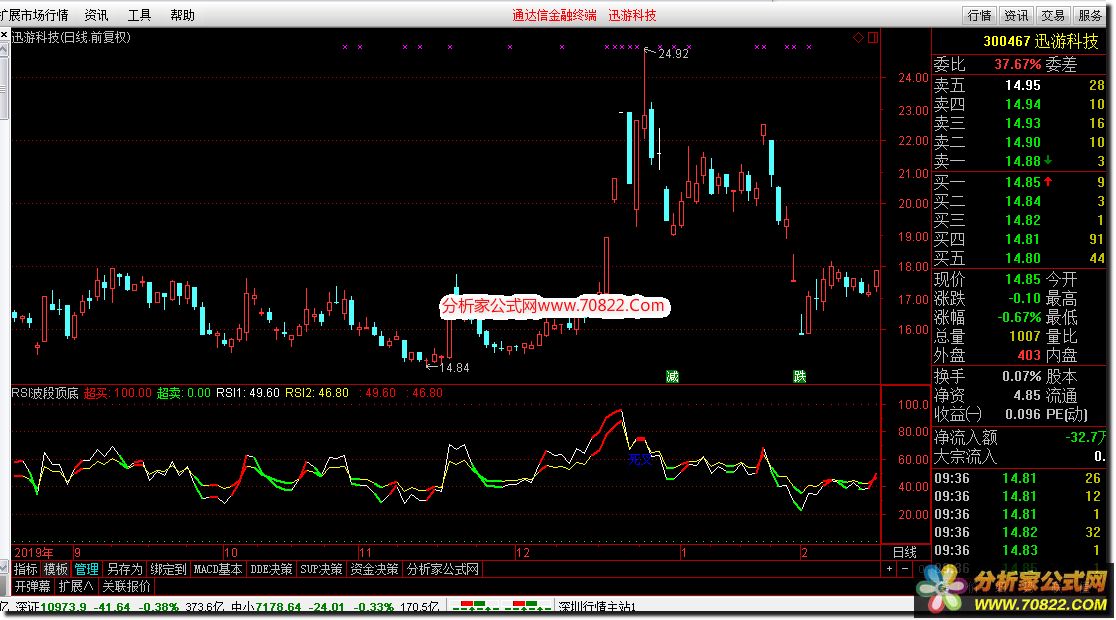Click the 资讯 button at top right
1116x620 pixels.
click(x=1016, y=15)
